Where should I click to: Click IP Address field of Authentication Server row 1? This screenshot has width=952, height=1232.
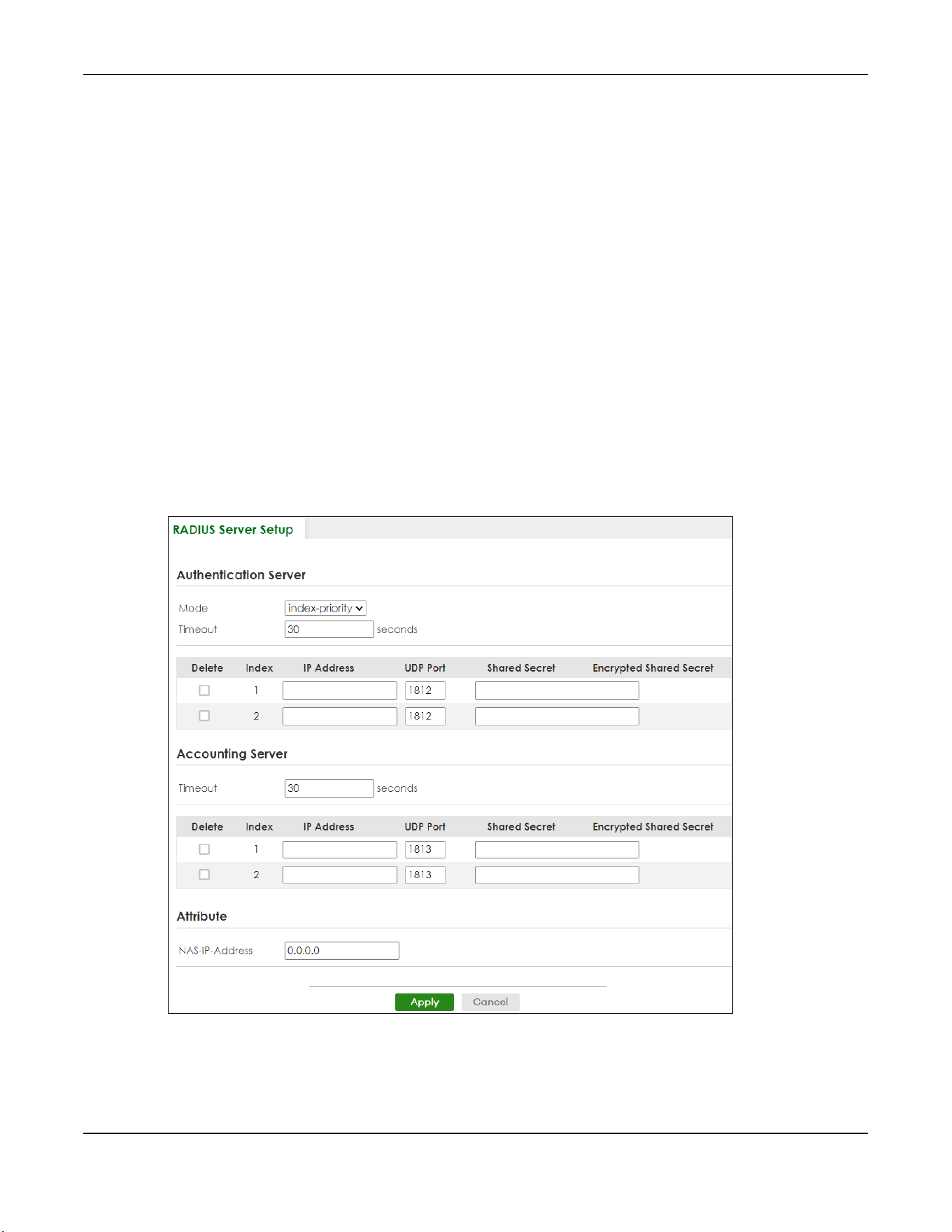[x=340, y=691]
